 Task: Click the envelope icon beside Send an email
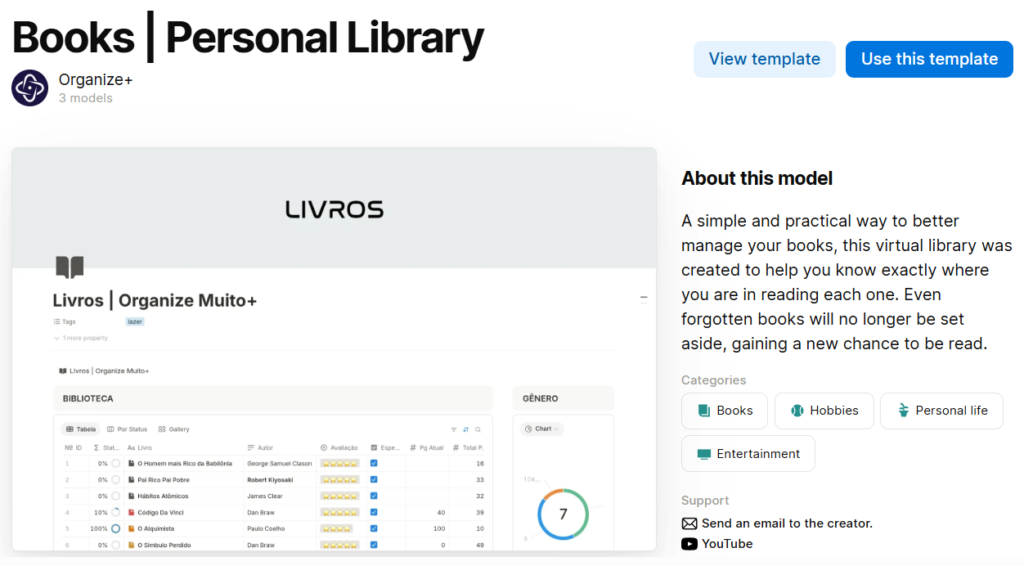(x=689, y=524)
